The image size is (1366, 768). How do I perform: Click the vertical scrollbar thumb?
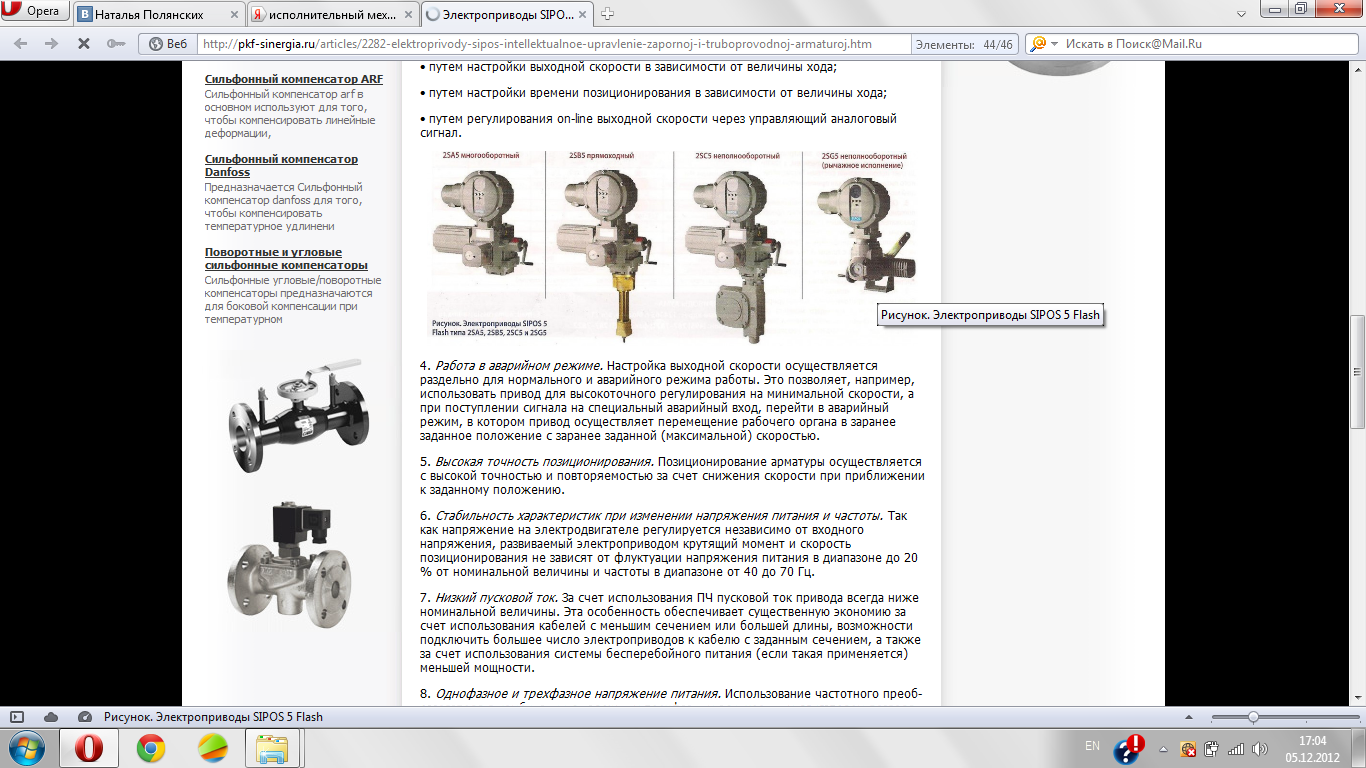click(1357, 372)
